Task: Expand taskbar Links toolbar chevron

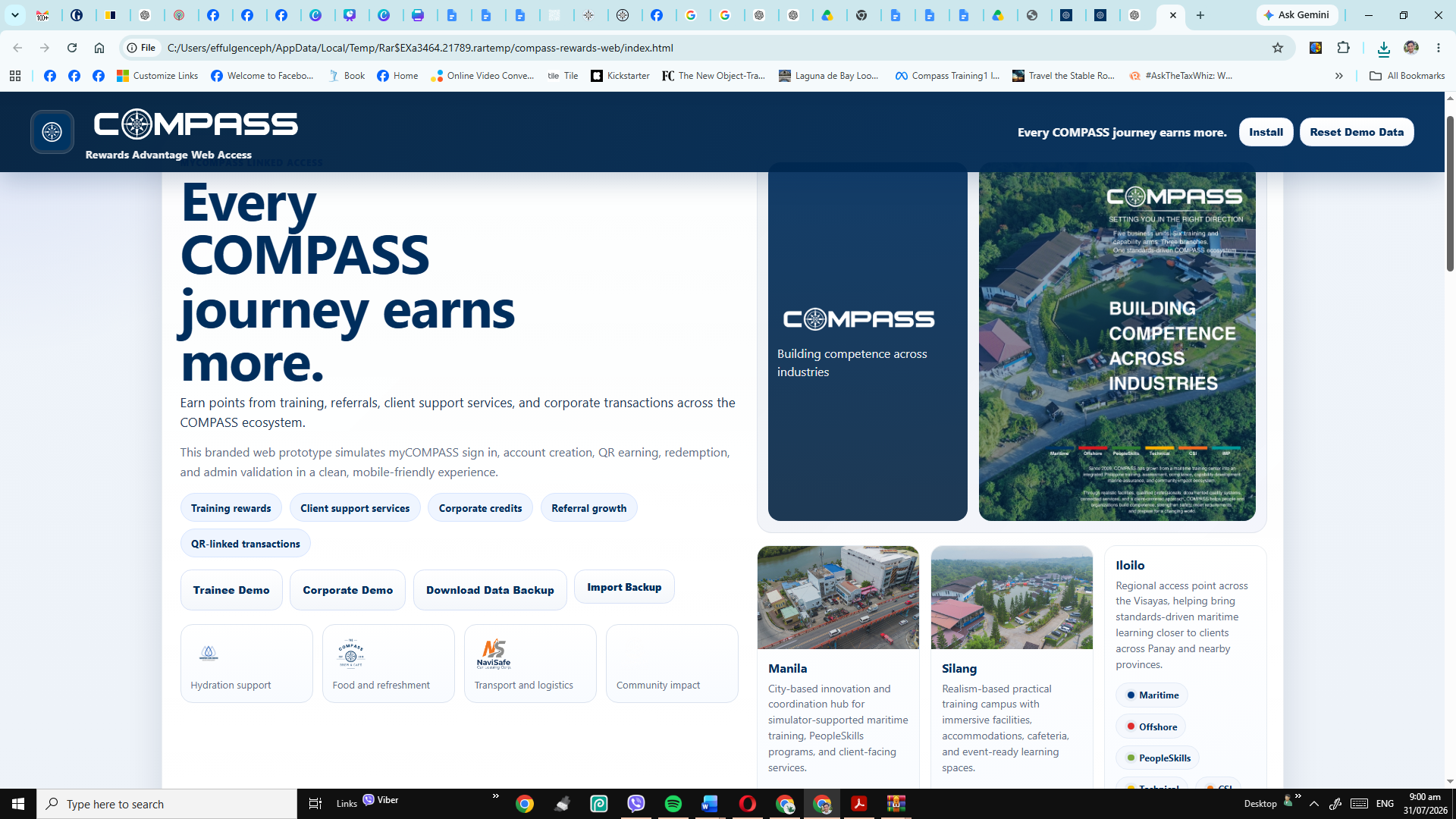Action: (x=496, y=796)
